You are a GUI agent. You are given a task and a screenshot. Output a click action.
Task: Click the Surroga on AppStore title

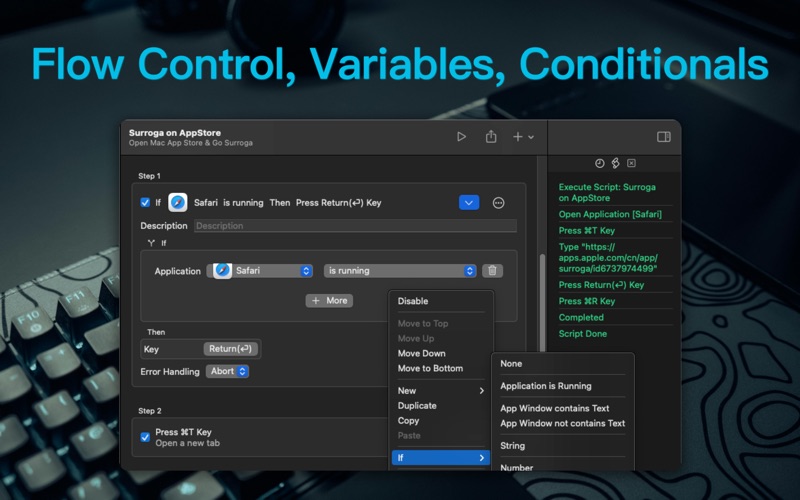click(174, 133)
